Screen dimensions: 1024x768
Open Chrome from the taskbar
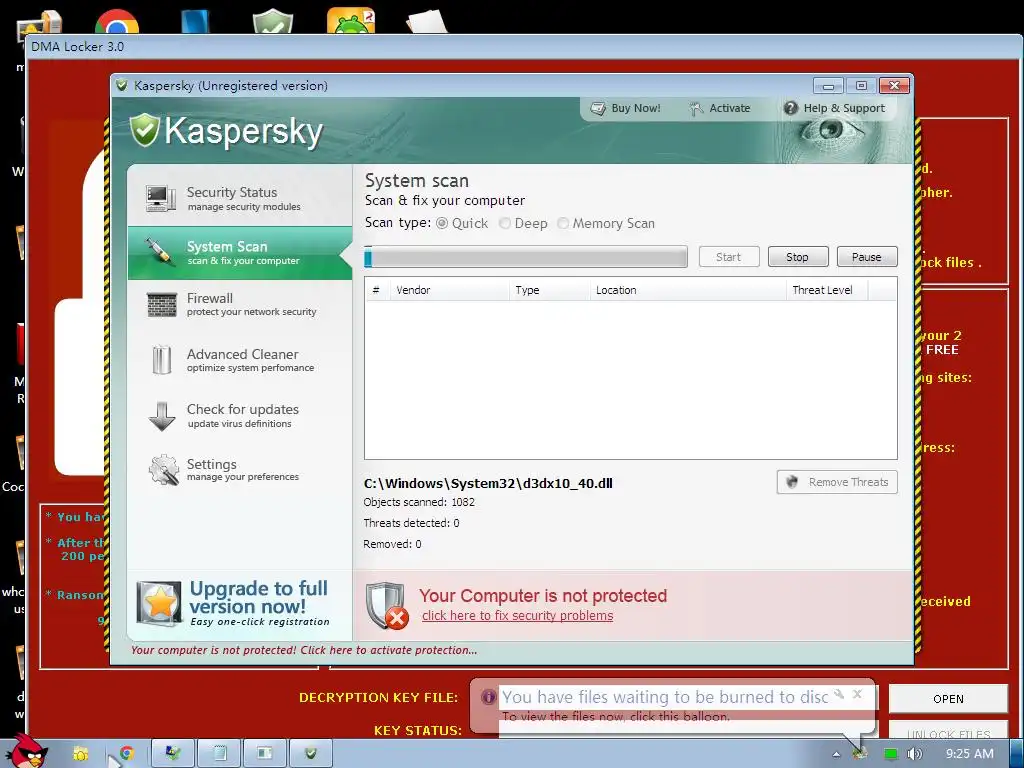click(126, 754)
